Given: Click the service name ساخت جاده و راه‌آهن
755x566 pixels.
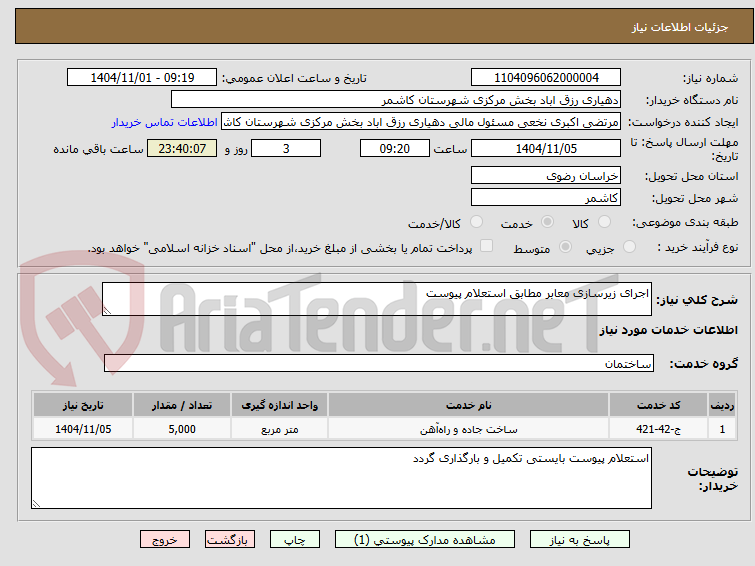Looking at the screenshot, I should (469, 429).
